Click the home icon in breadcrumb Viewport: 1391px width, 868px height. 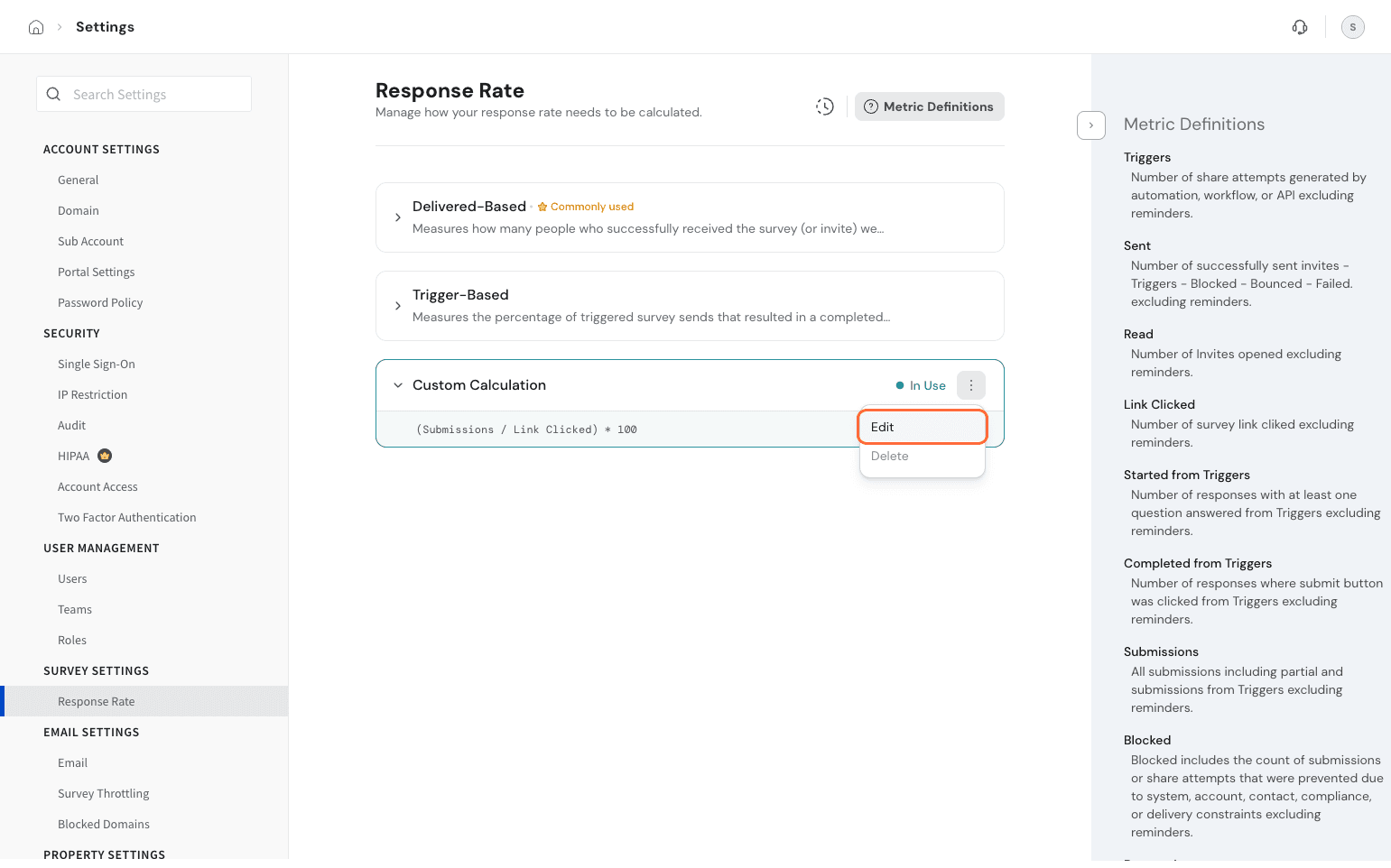pos(36,27)
